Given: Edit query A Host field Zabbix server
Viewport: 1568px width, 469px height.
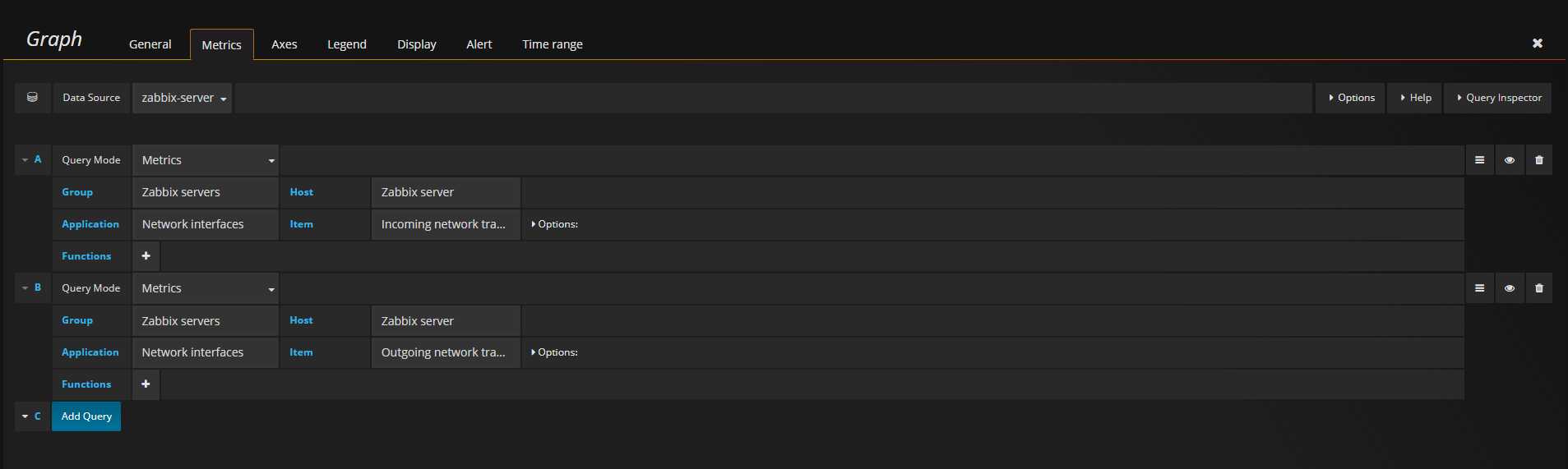Looking at the screenshot, I should coord(446,192).
